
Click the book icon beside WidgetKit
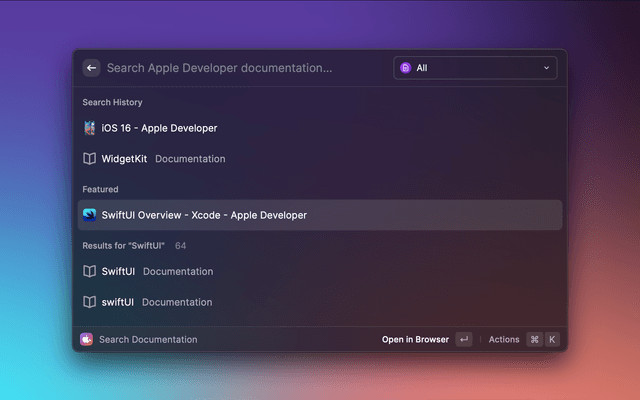point(89,159)
